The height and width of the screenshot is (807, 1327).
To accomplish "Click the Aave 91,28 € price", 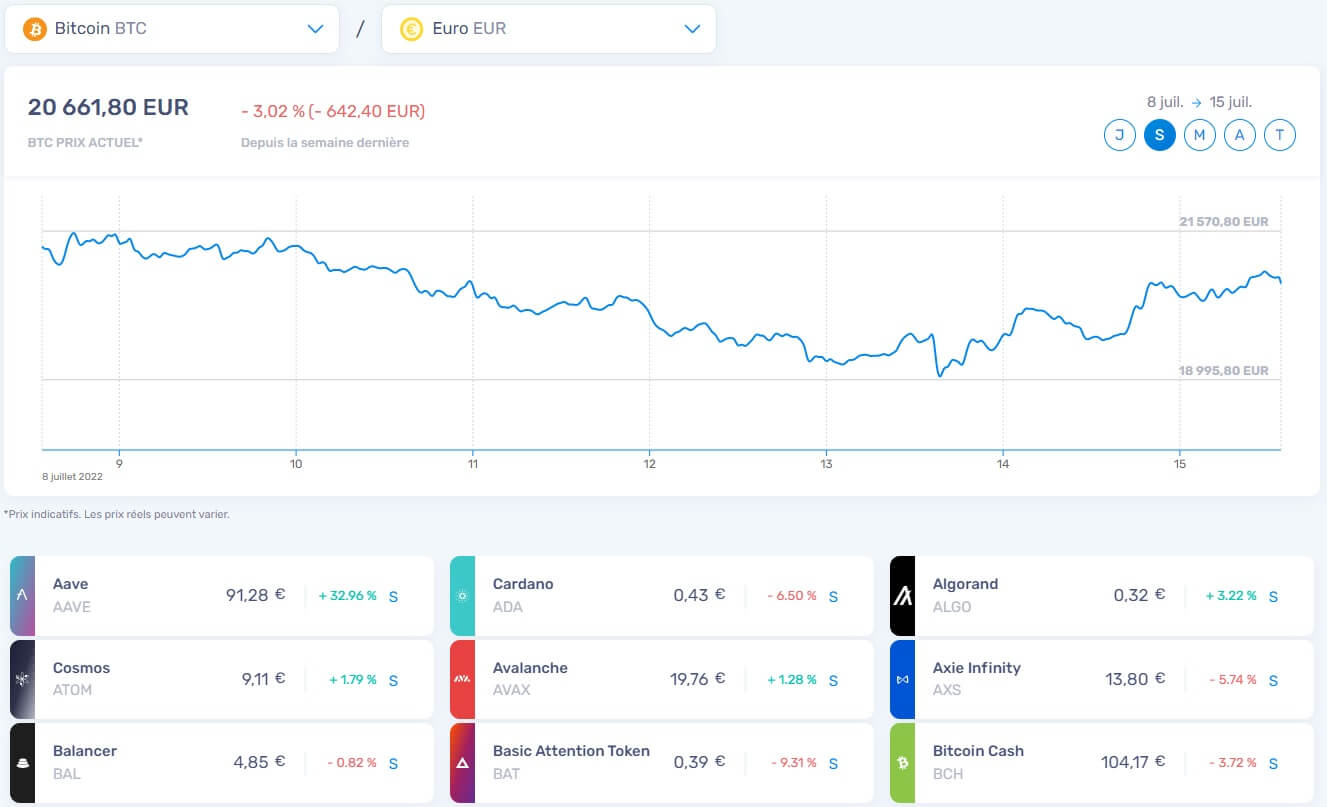I will 256,595.
